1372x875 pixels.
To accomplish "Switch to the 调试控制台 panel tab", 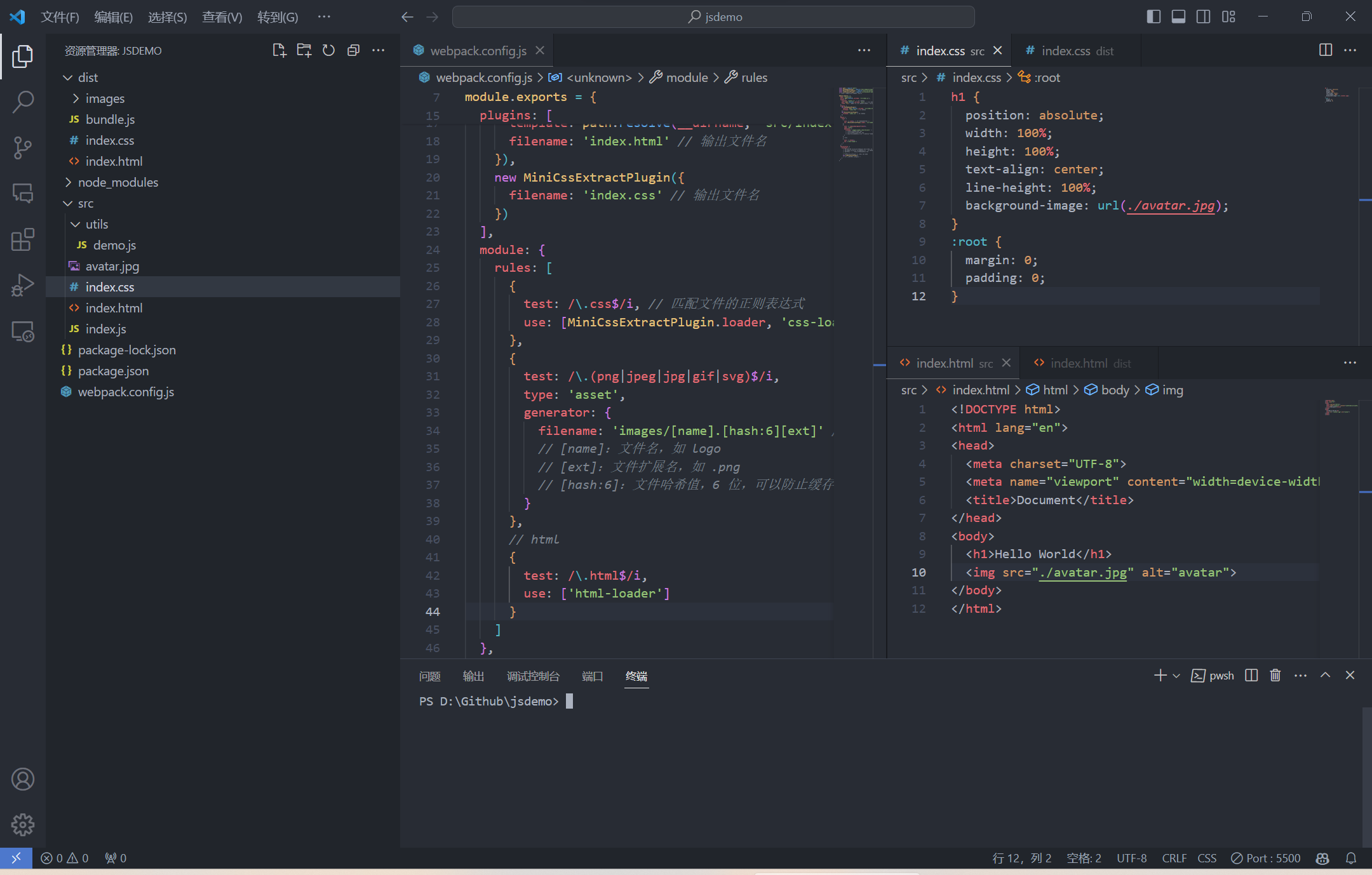I will pos(533,676).
